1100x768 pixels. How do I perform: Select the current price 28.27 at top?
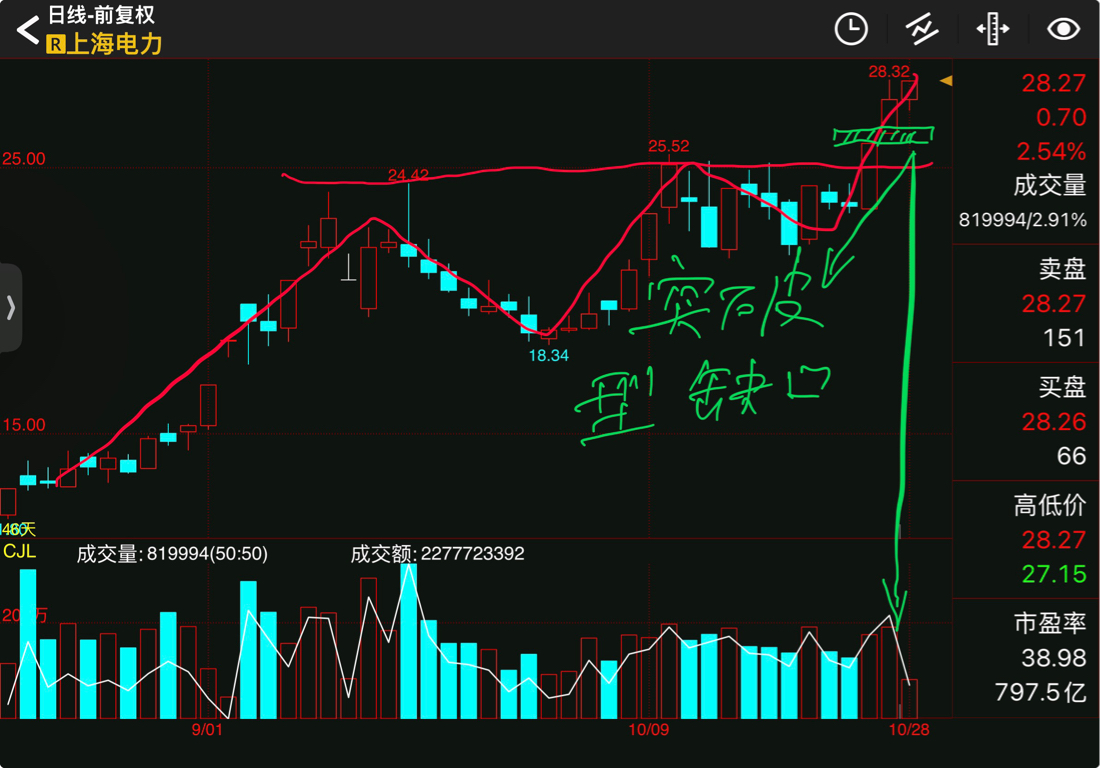click(1053, 83)
